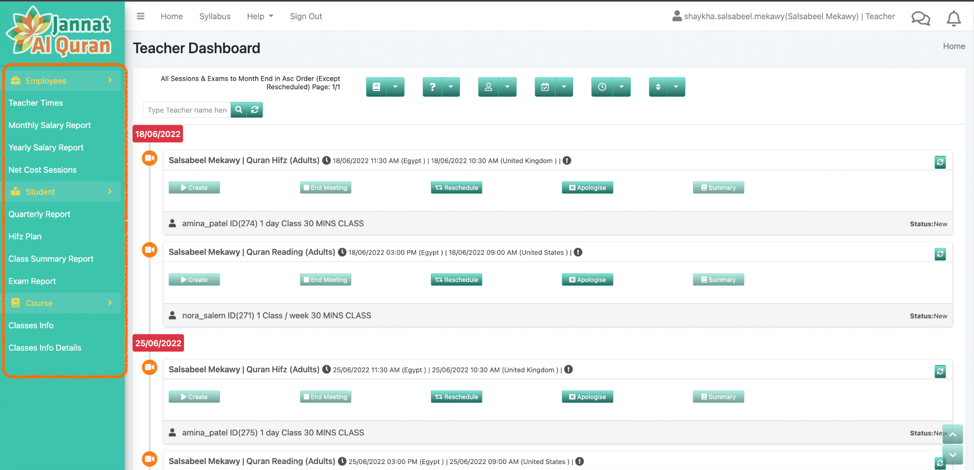This screenshot has width=974, height=470.
Task: Refresh the Quran Hifz 18/06/2022 session
Action: [940, 162]
